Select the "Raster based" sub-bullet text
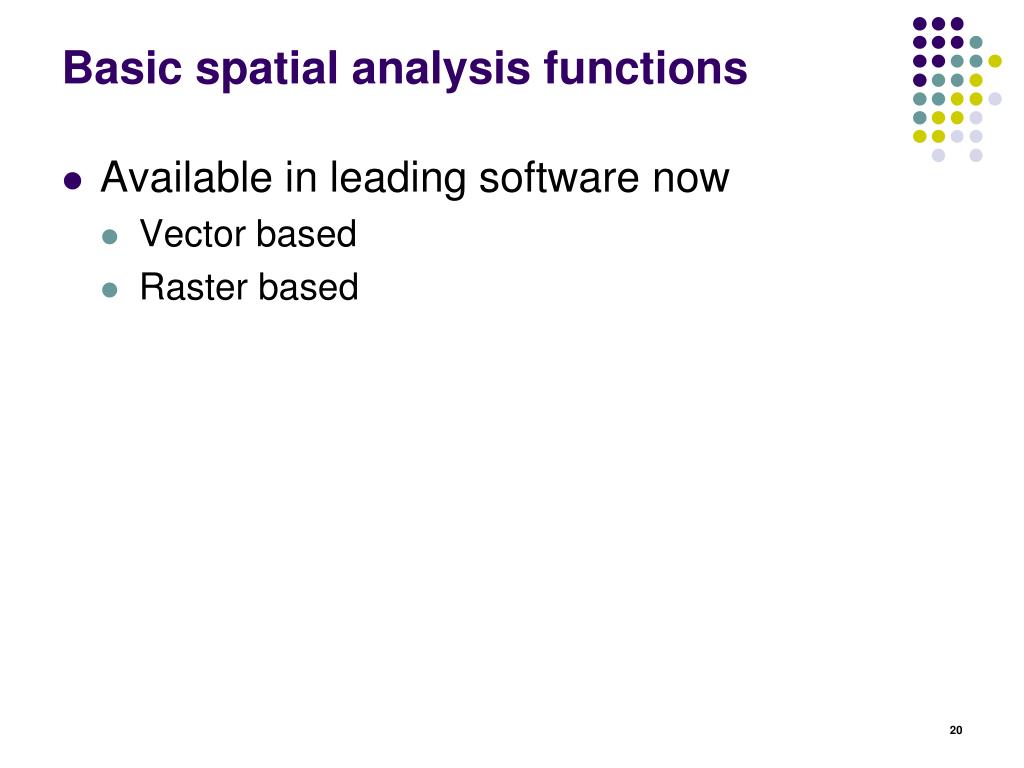Screen dimensions: 1024x768 pyautogui.click(x=249, y=287)
